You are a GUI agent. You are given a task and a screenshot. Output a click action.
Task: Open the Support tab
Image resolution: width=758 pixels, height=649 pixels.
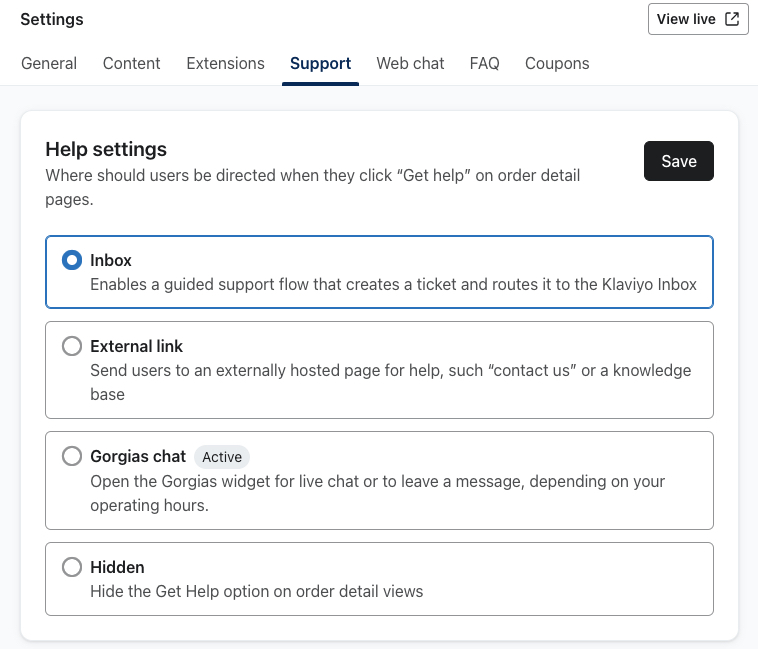coord(321,63)
